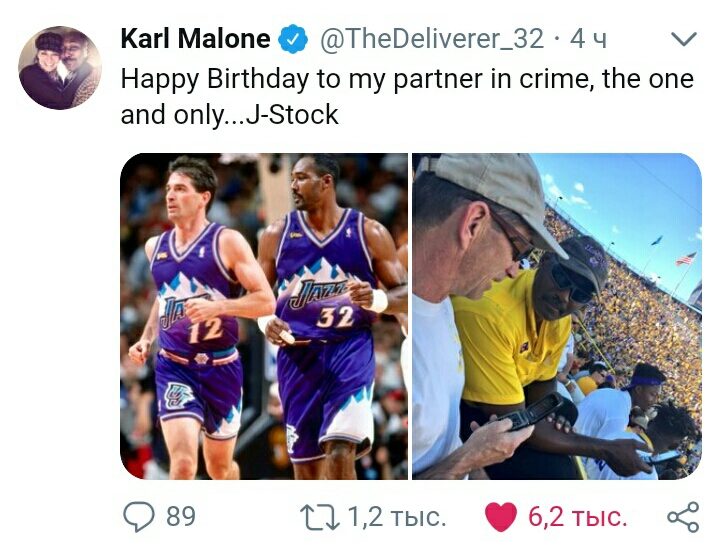
Task: Click the retweet arrows icon
Action: pos(320,517)
